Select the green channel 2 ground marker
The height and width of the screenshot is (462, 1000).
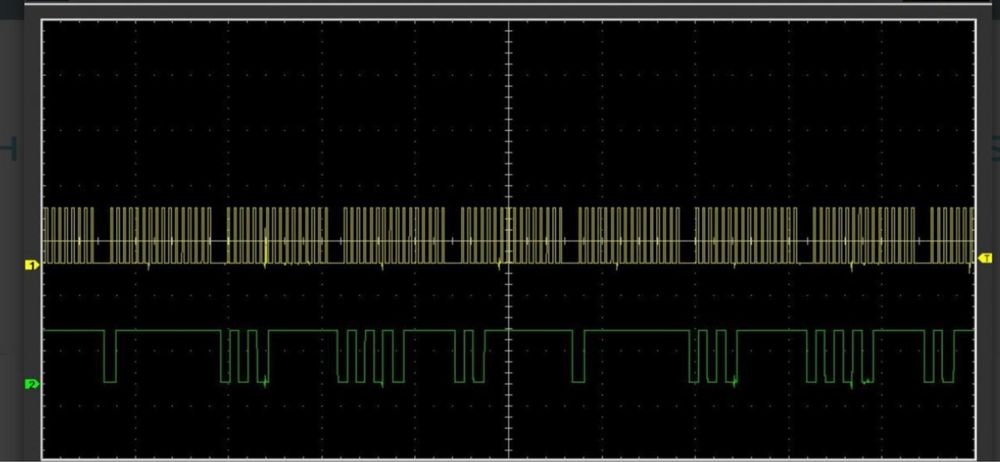tap(32, 384)
